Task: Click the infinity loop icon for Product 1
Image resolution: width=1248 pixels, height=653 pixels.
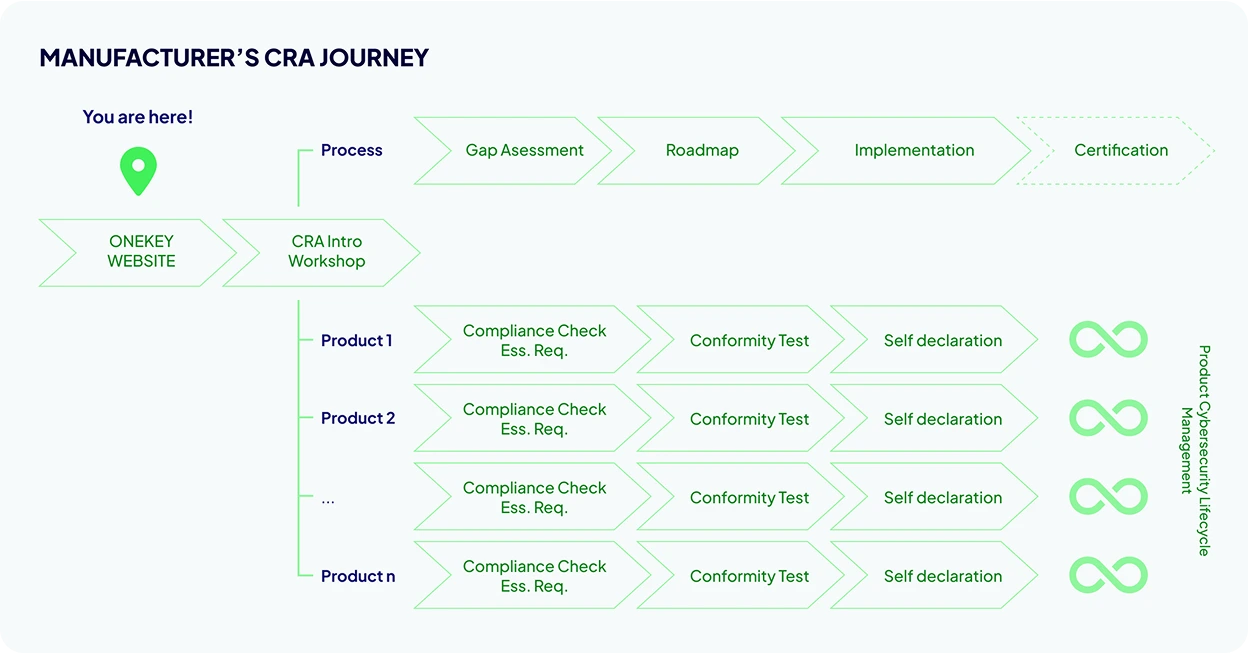Action: pos(1108,340)
